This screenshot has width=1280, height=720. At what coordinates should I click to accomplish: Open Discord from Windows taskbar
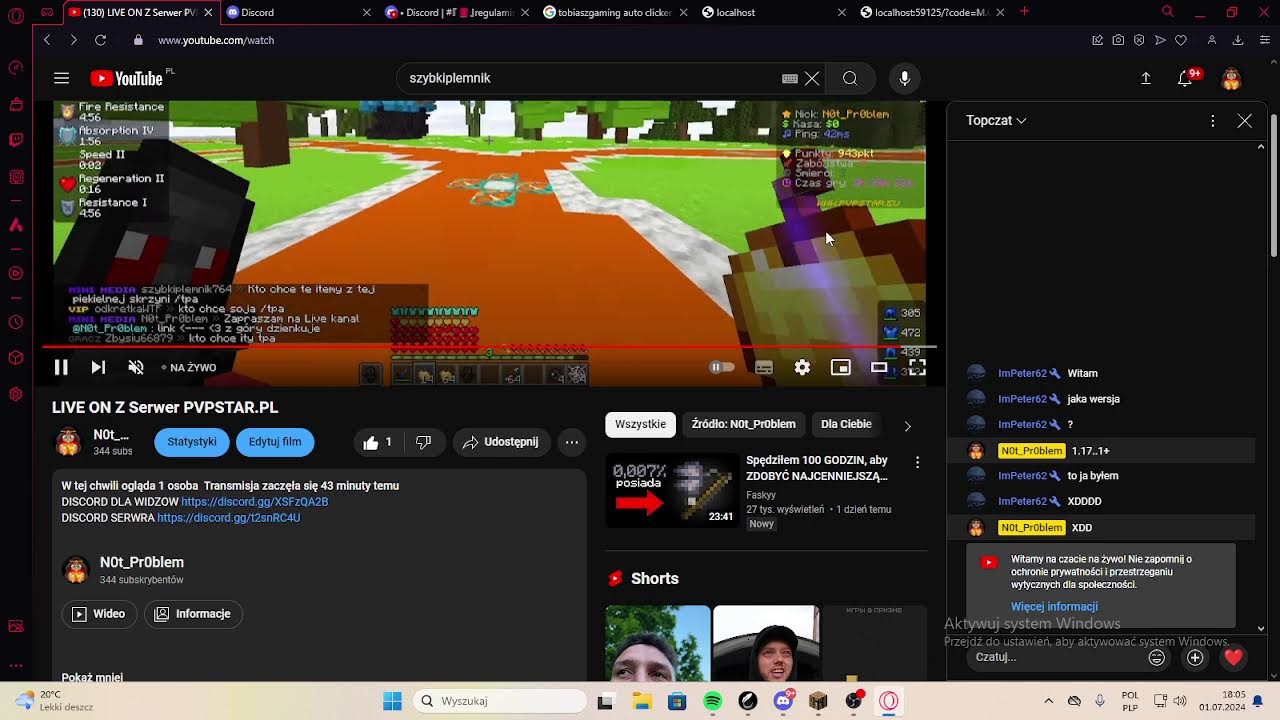point(783,701)
